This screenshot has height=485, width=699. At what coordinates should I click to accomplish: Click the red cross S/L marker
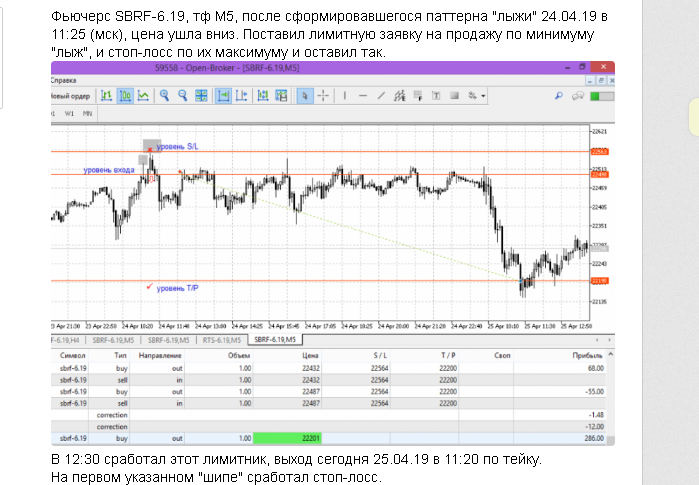[x=150, y=150]
